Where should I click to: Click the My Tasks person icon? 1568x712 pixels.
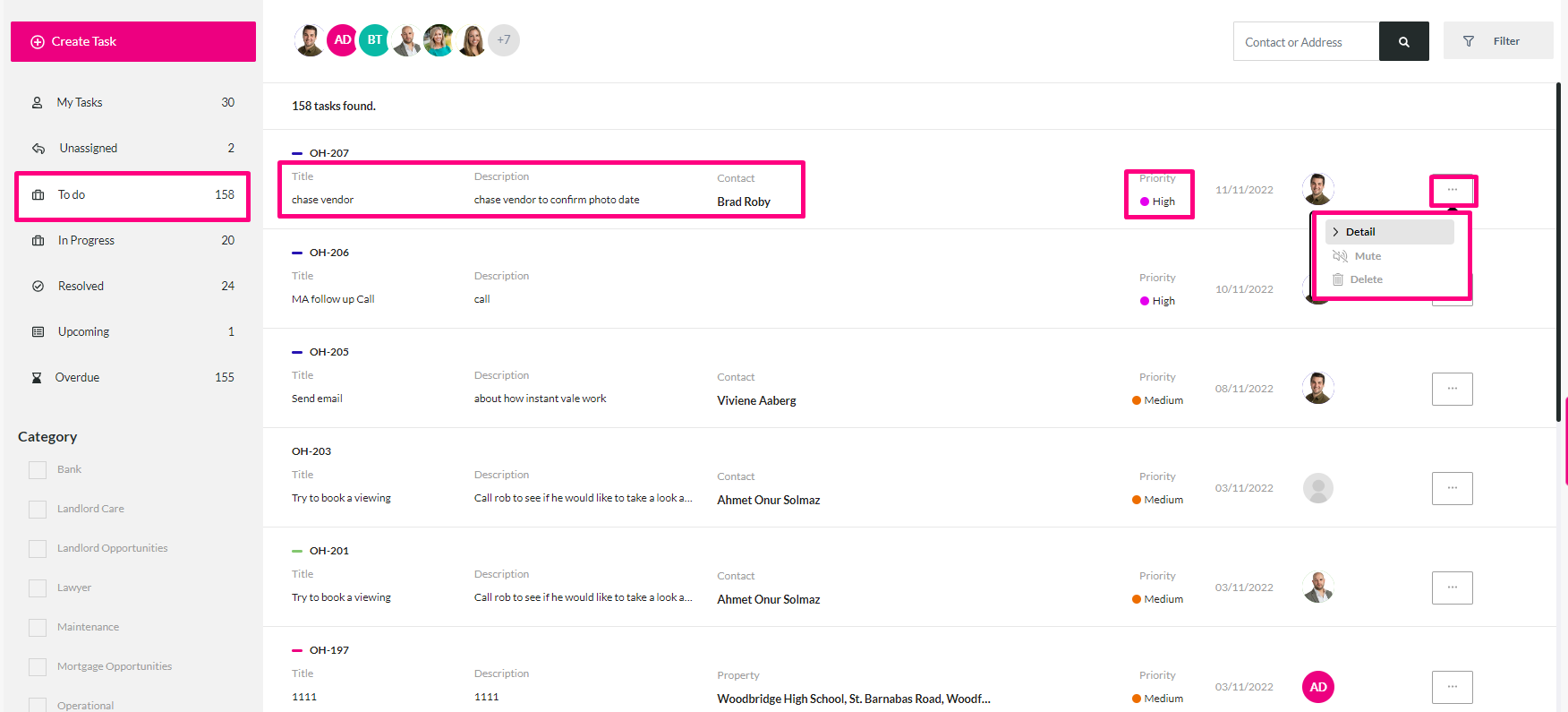click(37, 103)
